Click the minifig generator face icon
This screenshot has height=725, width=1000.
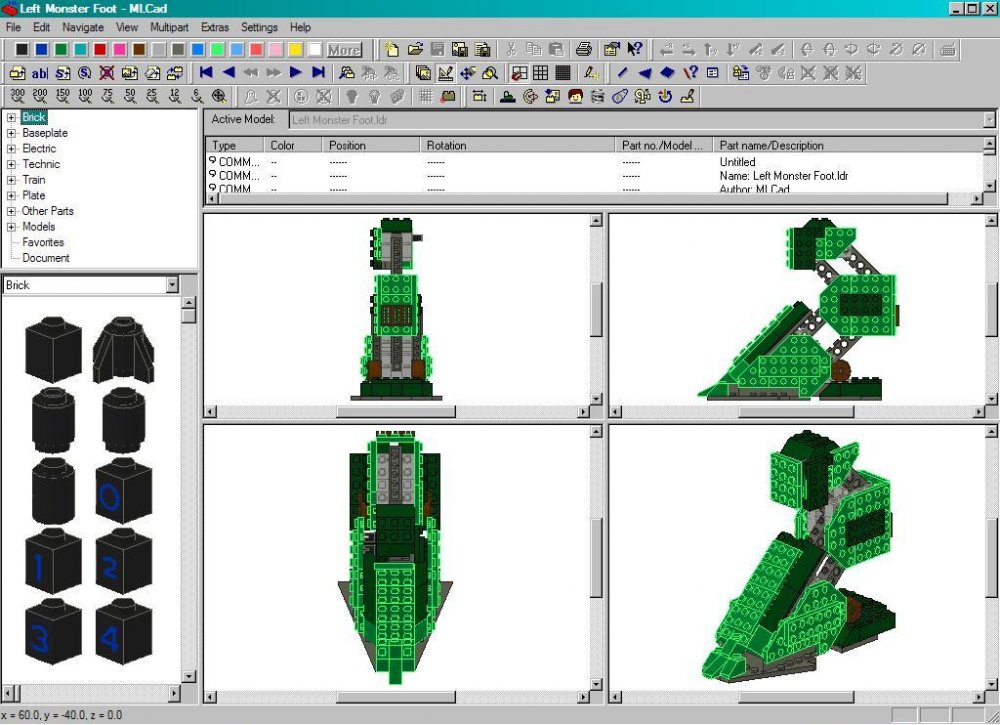pos(575,96)
